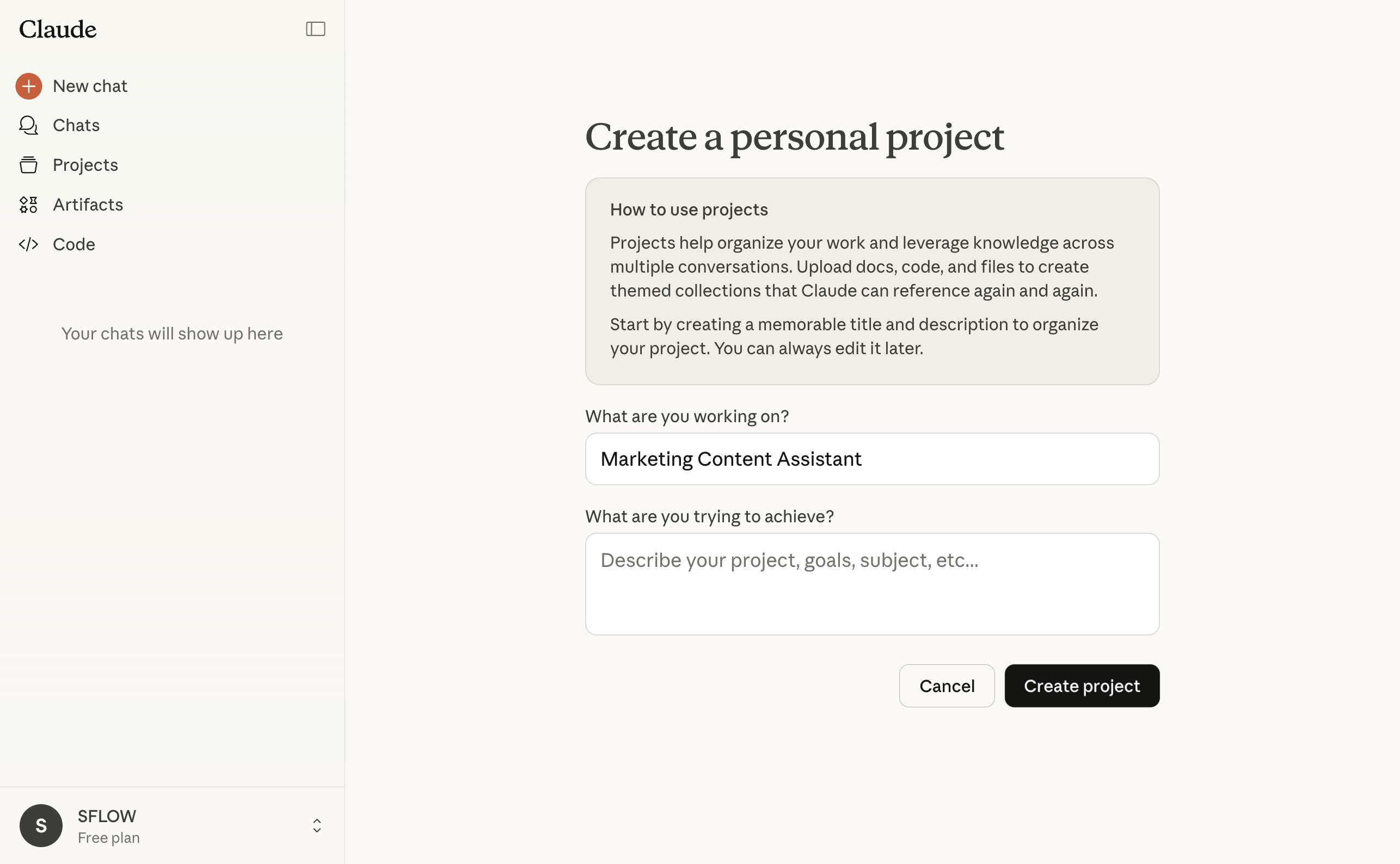Open the Chats icon in the sidebar
Screen dimensions: 1400x864
coord(28,125)
